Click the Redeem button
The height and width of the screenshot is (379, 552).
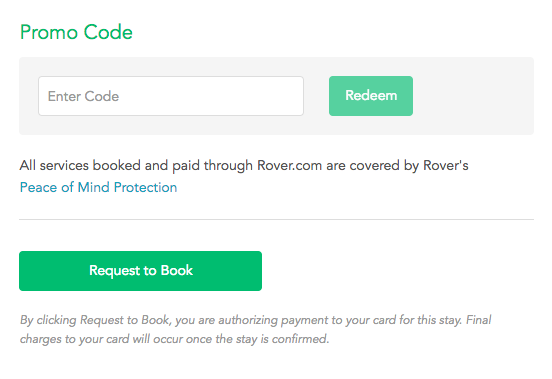[371, 96]
